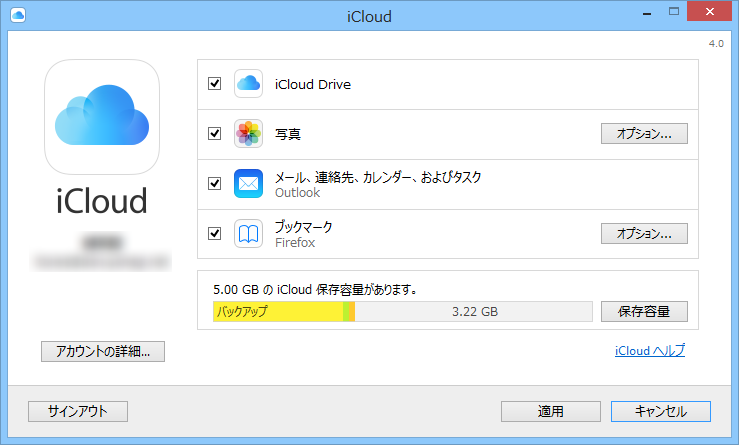Click the 適用 button
Viewport: 739px width, 445px height.
pos(550,412)
